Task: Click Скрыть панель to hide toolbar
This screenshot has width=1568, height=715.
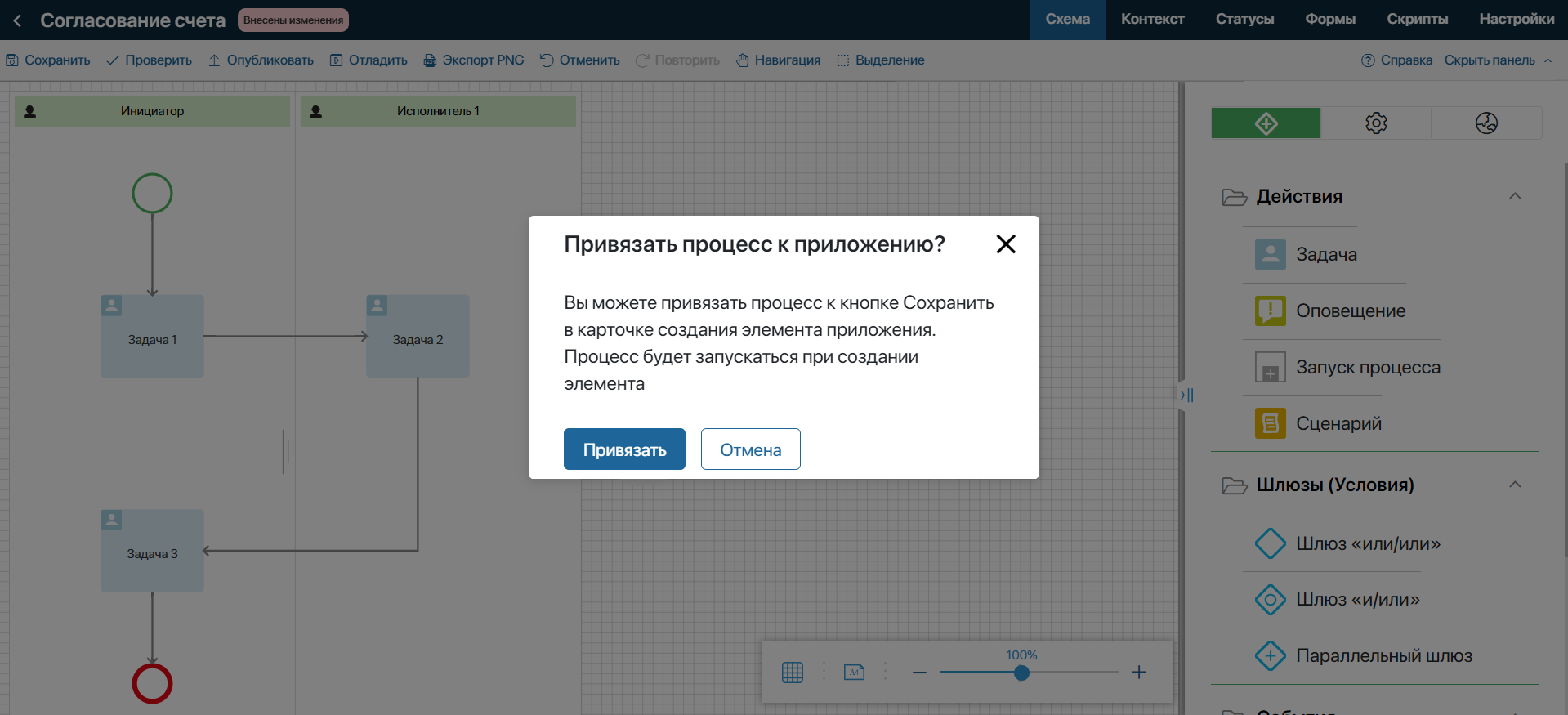Action: [1498, 60]
